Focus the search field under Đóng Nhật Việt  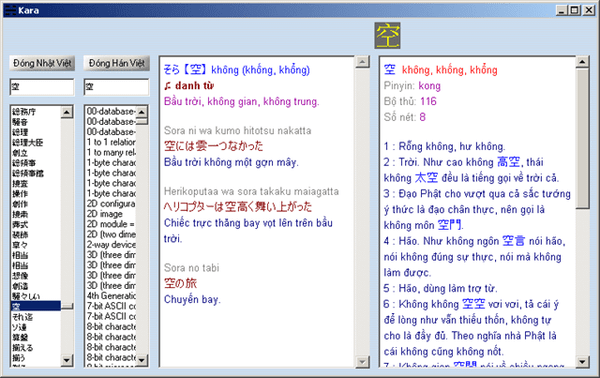click(x=42, y=87)
